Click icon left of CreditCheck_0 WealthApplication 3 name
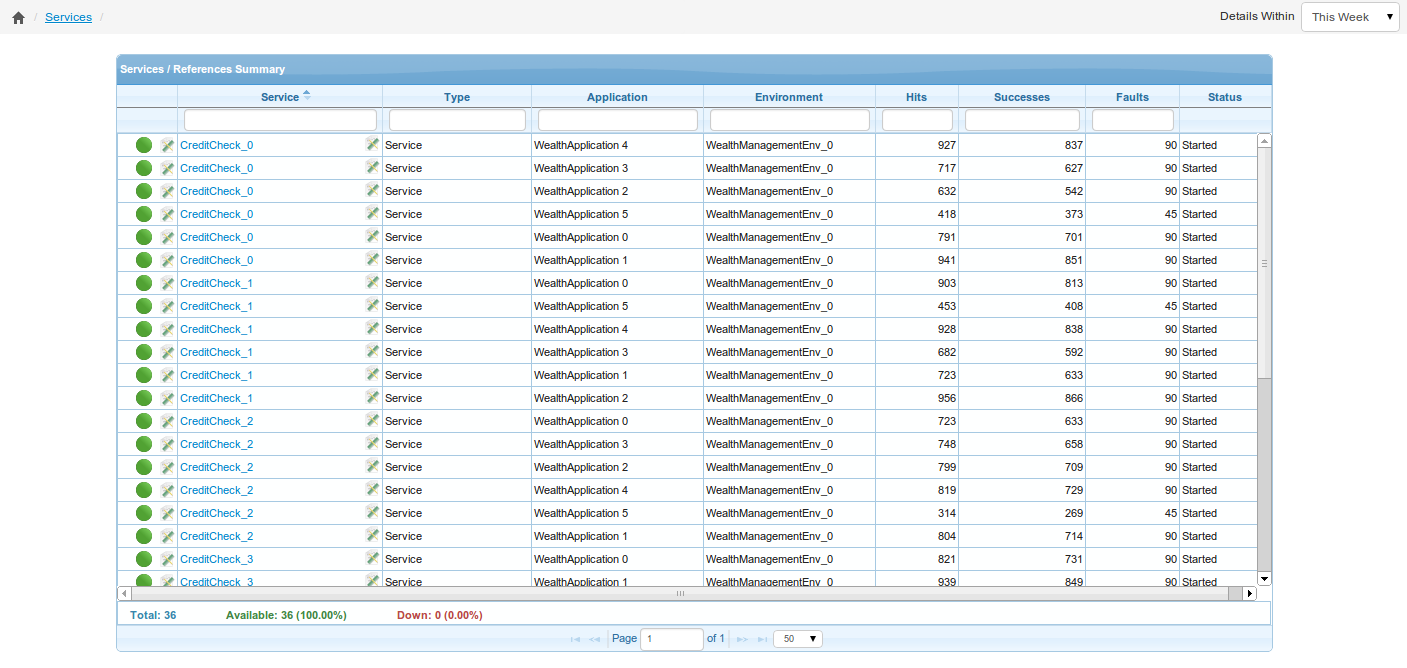Viewport: 1407px width, 668px height. (167, 168)
